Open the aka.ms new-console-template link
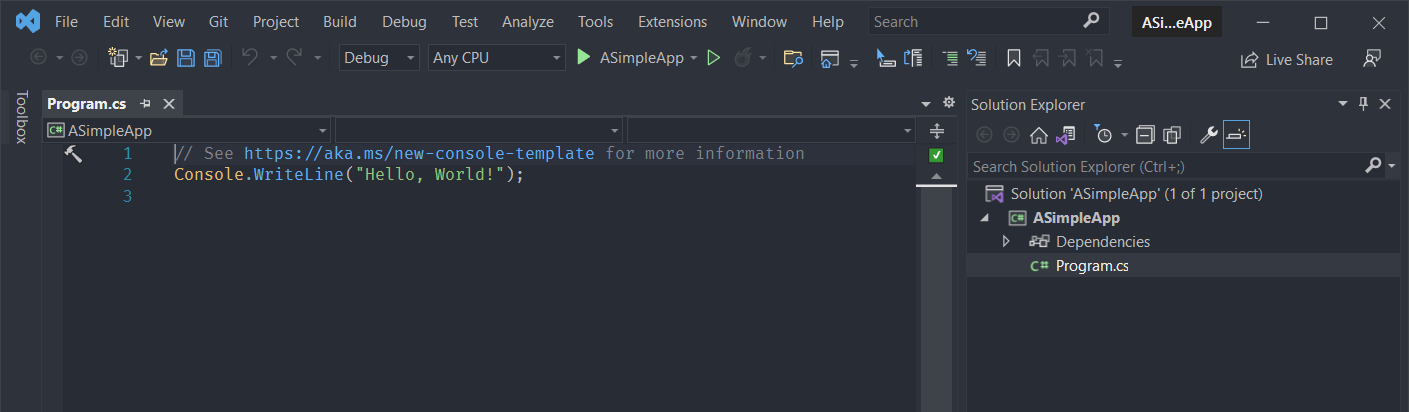The image size is (1409, 412). (419, 153)
